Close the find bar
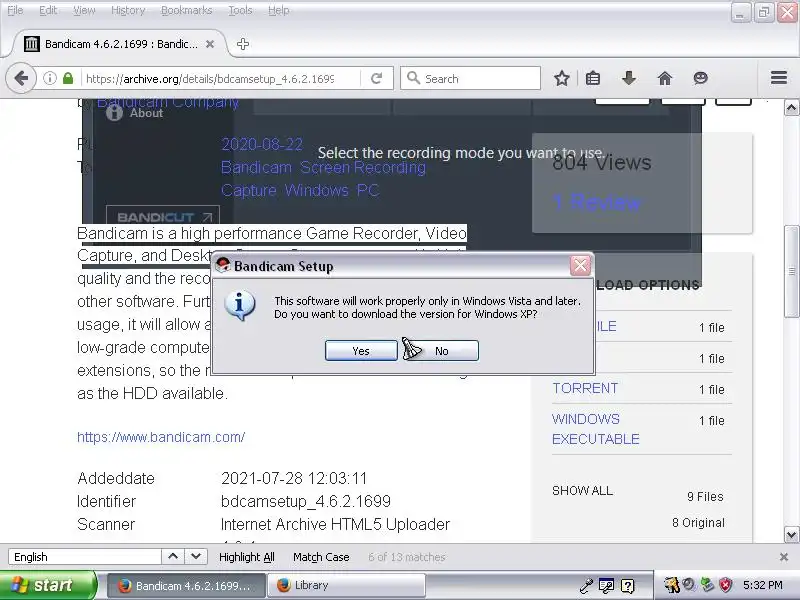The width and height of the screenshot is (800, 600). (784, 557)
